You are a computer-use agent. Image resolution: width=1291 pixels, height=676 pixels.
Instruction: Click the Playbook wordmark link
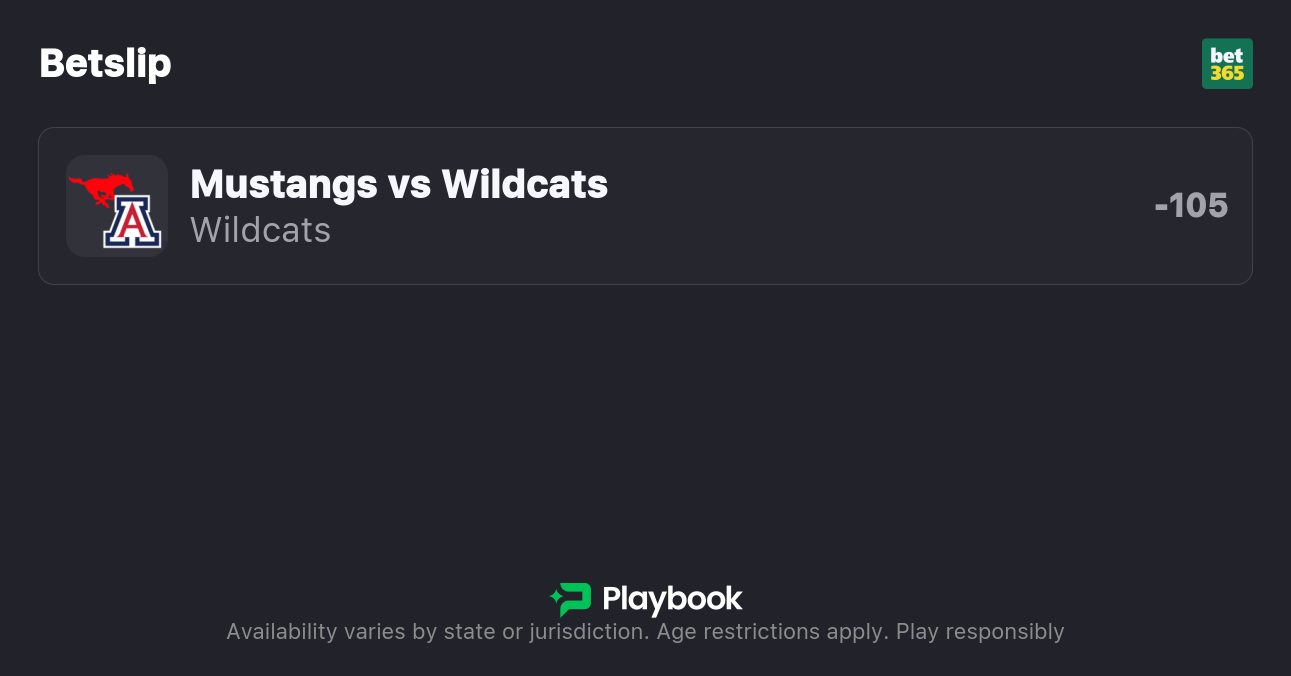click(672, 598)
